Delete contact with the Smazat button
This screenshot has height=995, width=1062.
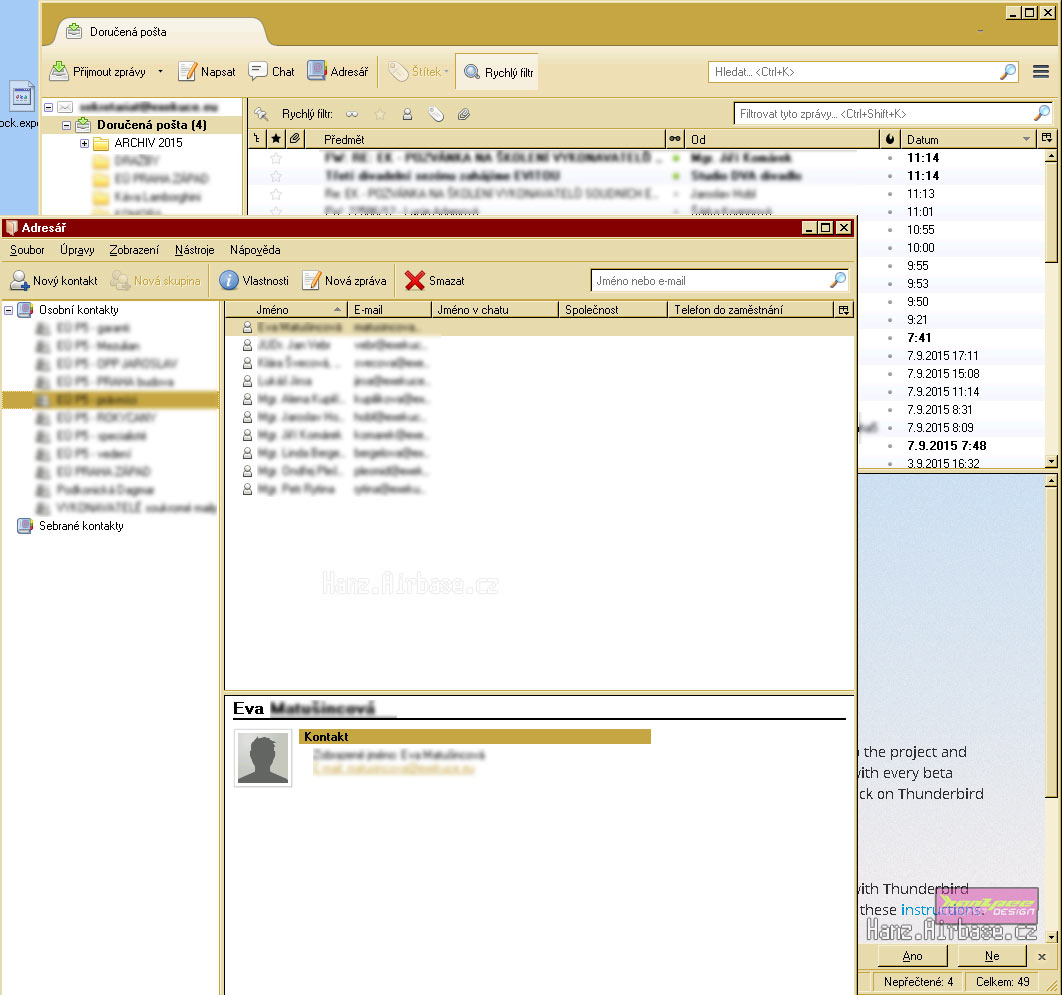[434, 280]
